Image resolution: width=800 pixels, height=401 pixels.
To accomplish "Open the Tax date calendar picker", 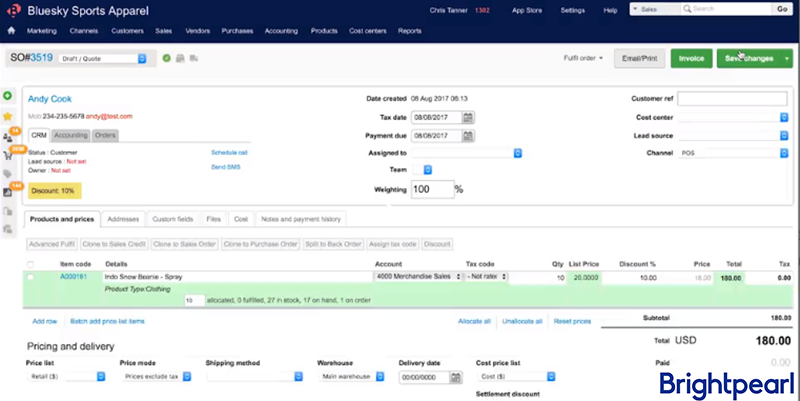I will pyautogui.click(x=468, y=117).
